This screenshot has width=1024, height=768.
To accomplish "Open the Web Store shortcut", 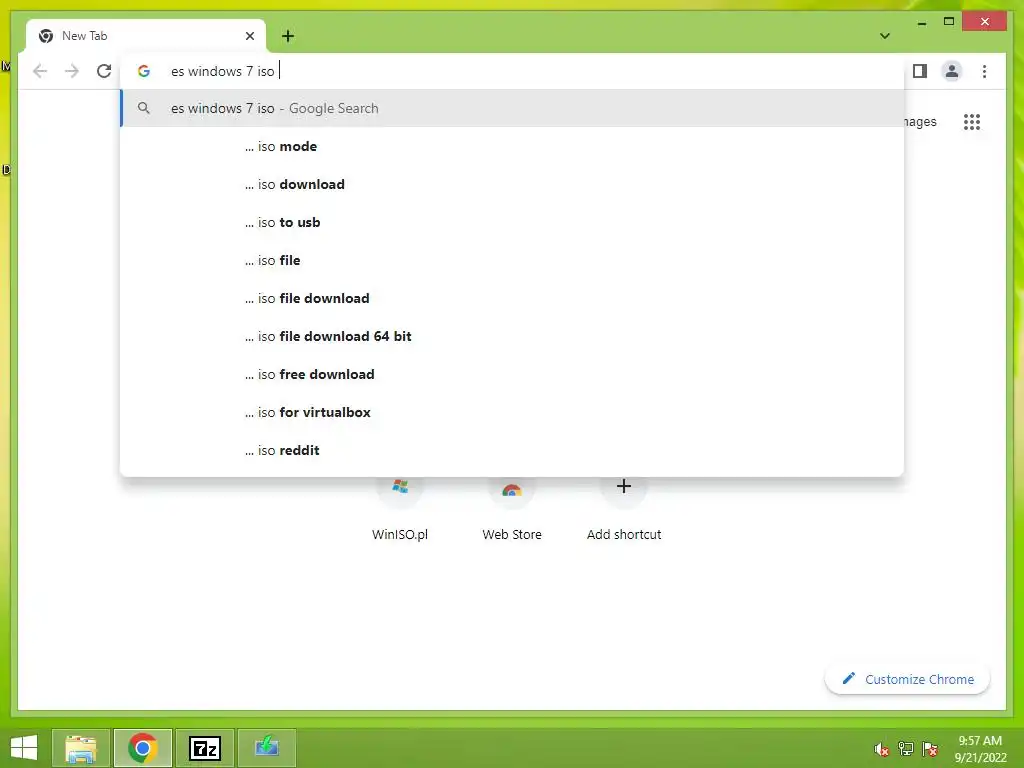I will click(x=512, y=509).
